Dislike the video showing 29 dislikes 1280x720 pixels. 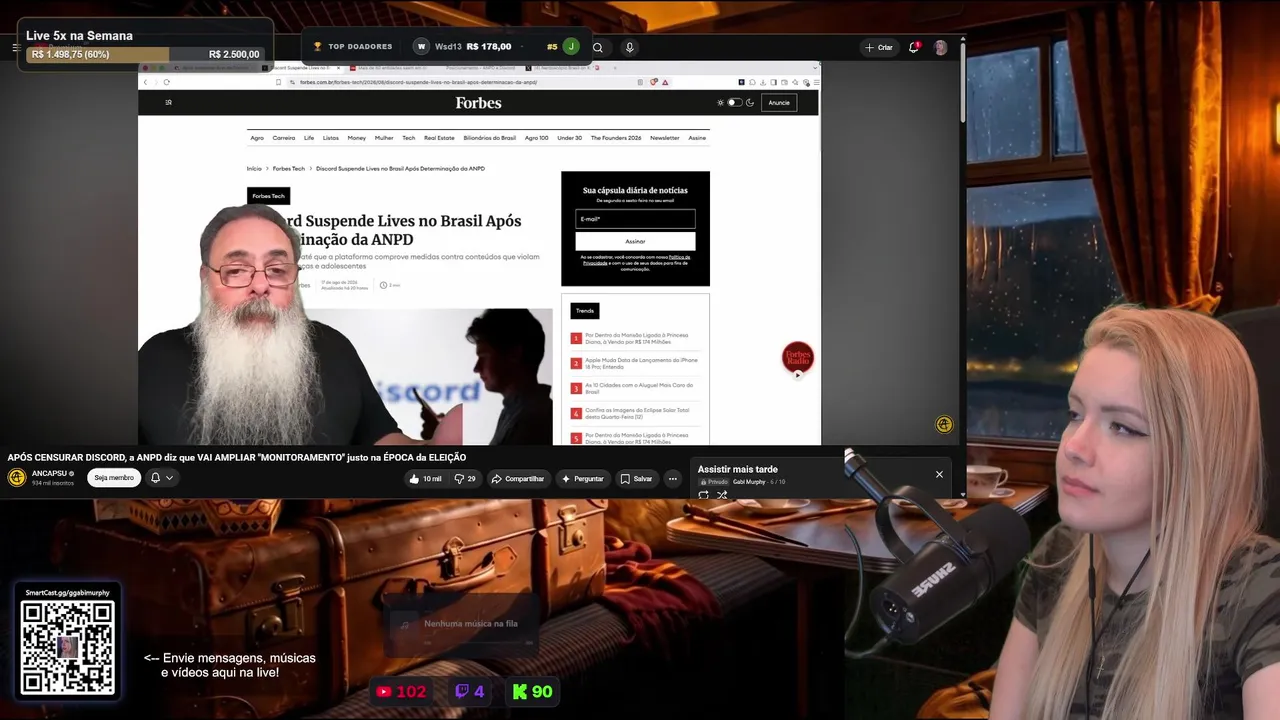[465, 479]
